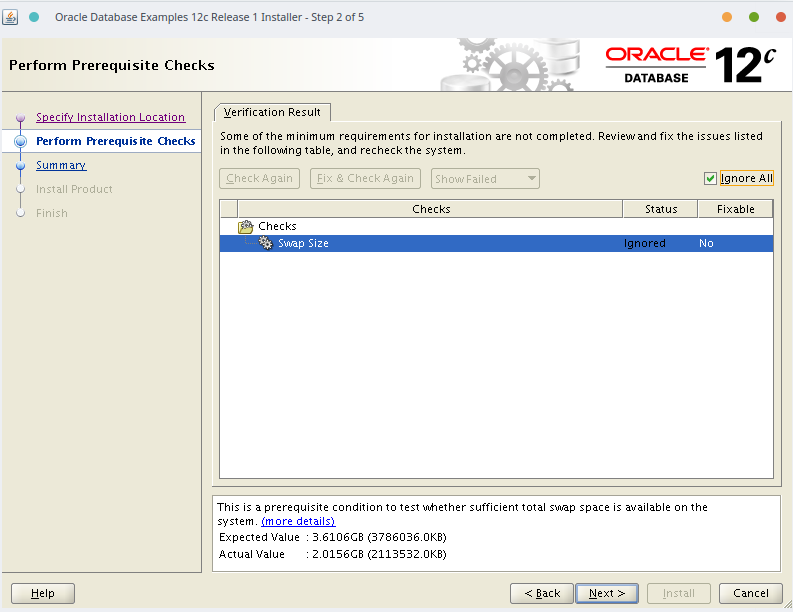Click the Help button

pyautogui.click(x=42, y=593)
